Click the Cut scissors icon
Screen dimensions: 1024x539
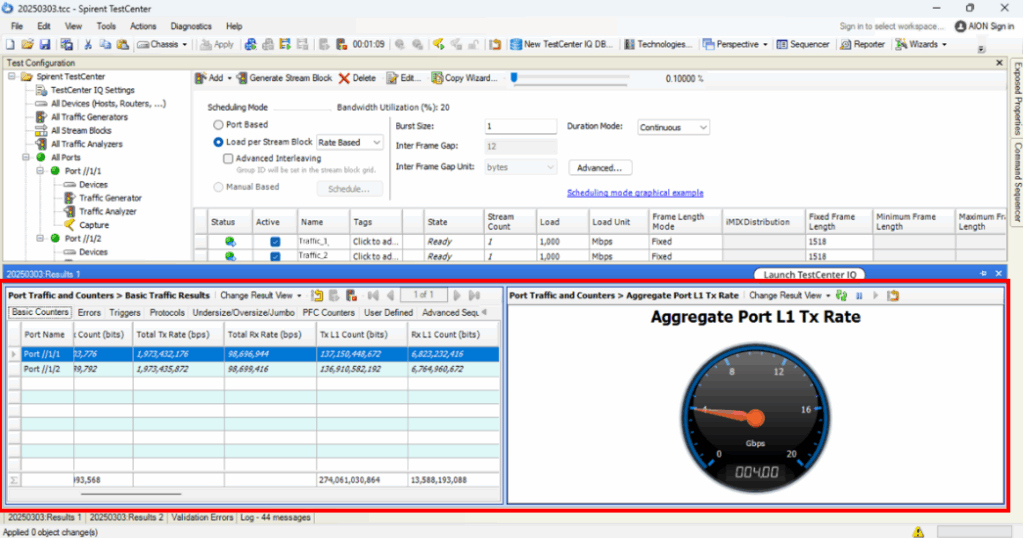coord(88,44)
